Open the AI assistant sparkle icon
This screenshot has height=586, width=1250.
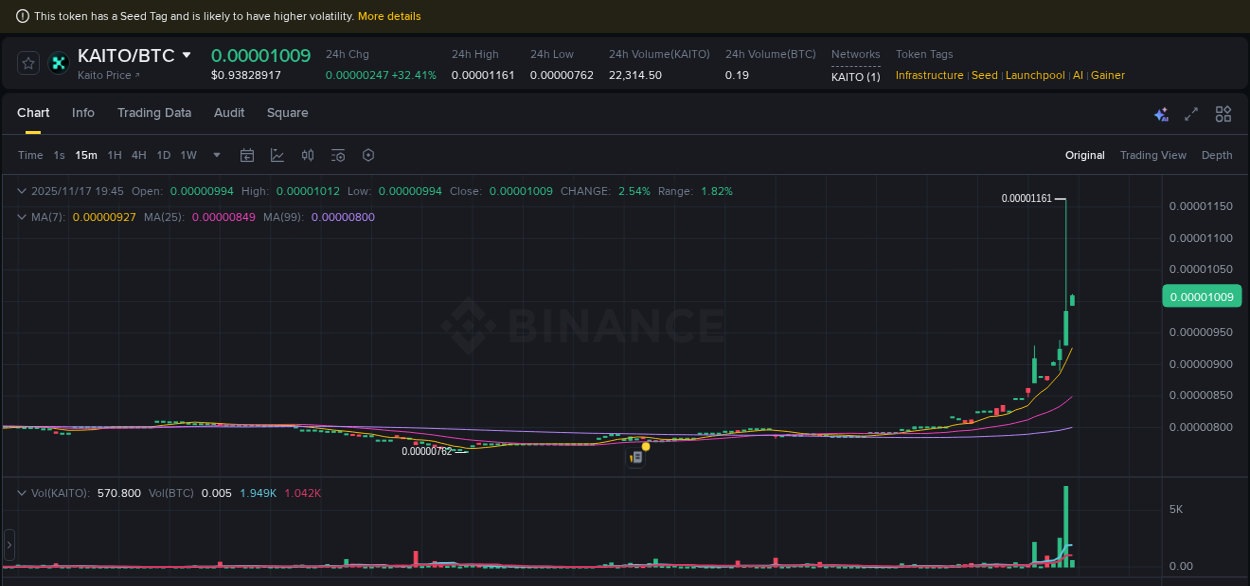coord(1161,114)
